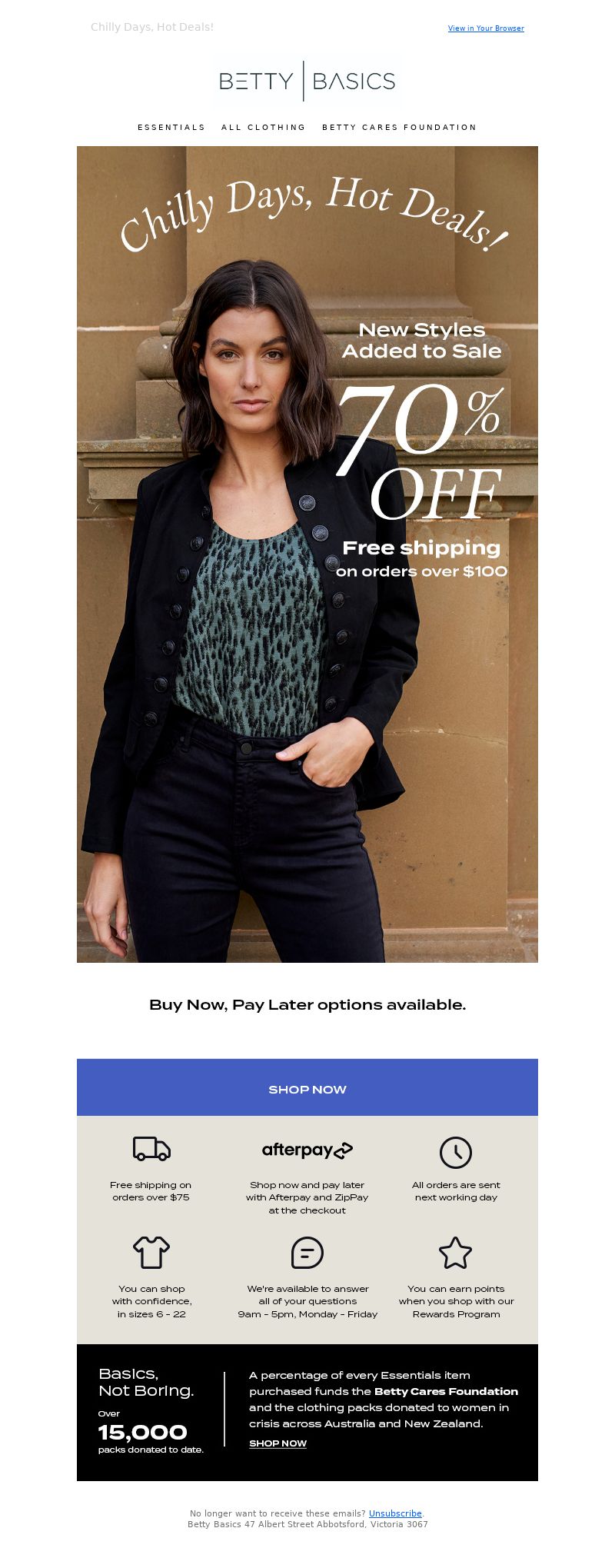Click the blue SHOP NOW button

point(307,1087)
